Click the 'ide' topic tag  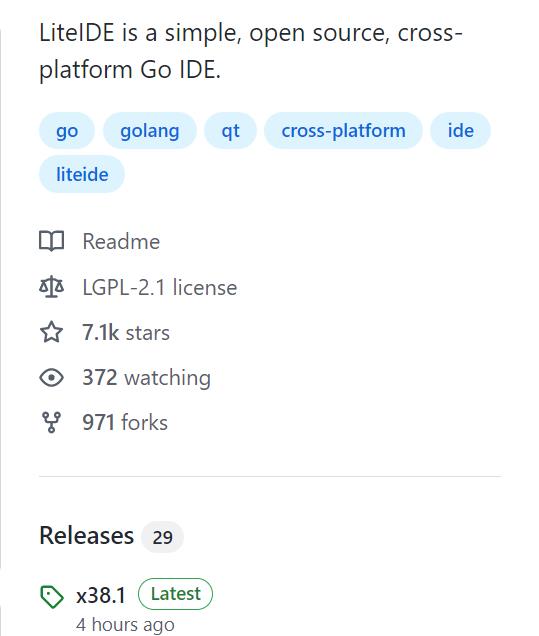click(x=460, y=131)
